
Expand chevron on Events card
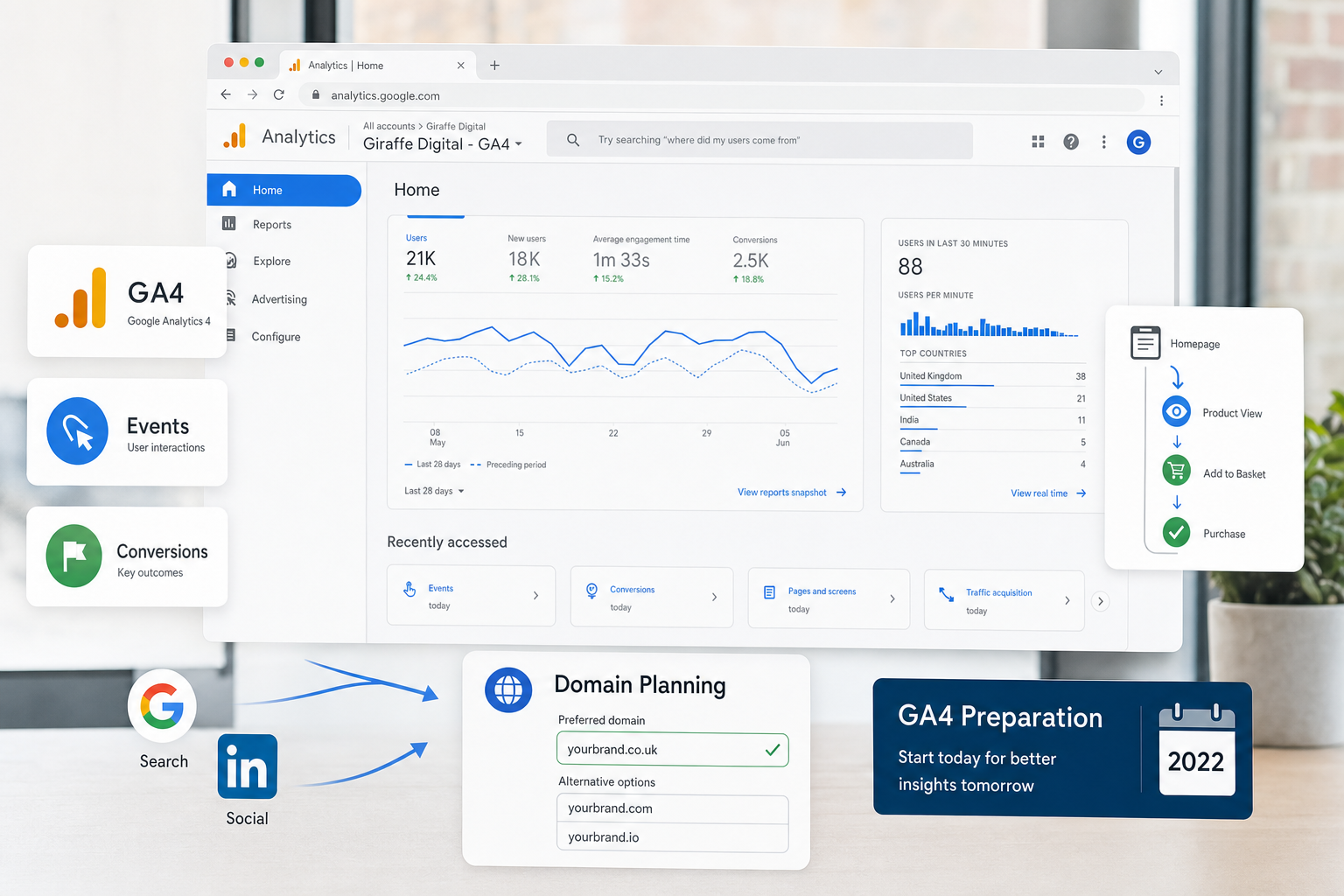click(x=535, y=596)
